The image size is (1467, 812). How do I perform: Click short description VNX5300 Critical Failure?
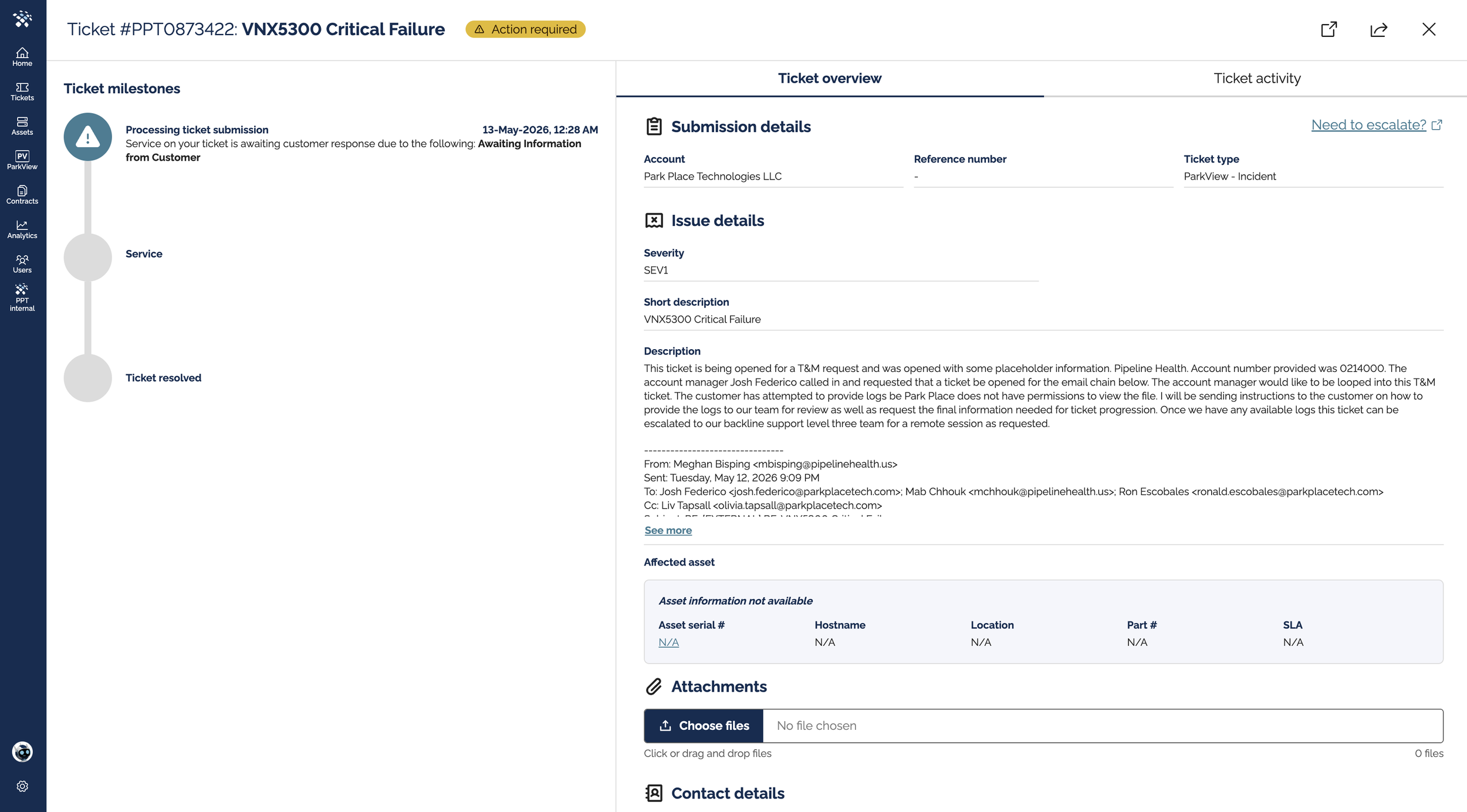(702, 320)
